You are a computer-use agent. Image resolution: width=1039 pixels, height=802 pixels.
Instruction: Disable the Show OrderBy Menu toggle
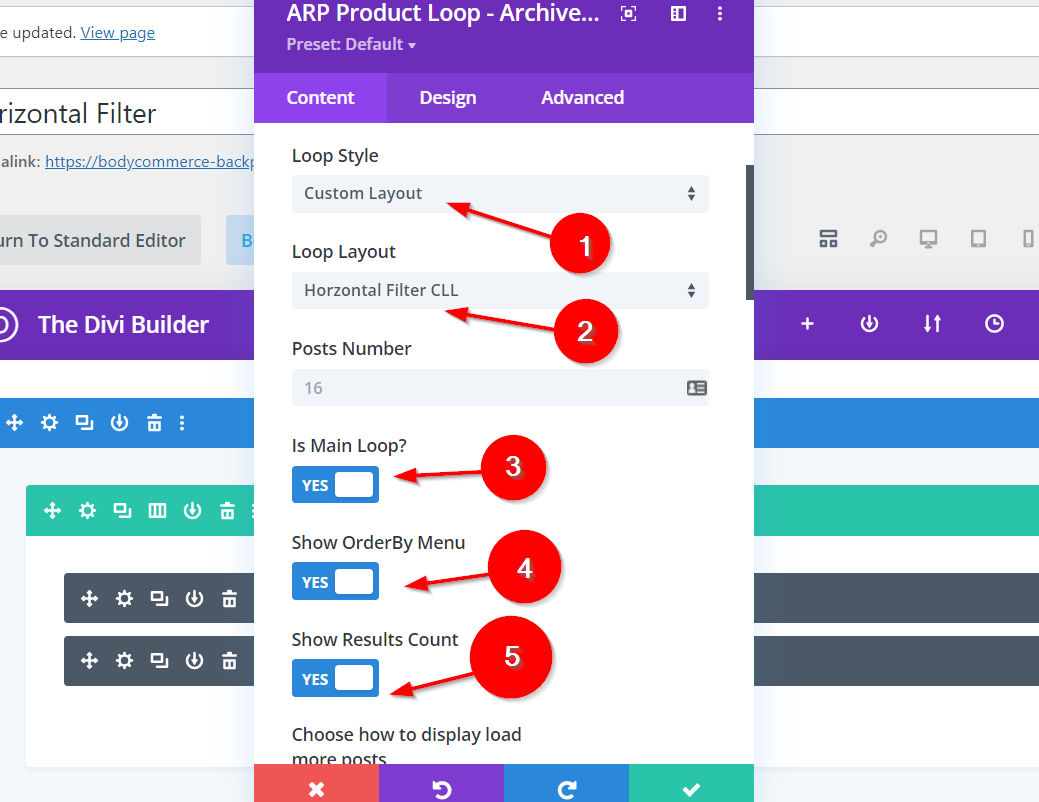(335, 582)
